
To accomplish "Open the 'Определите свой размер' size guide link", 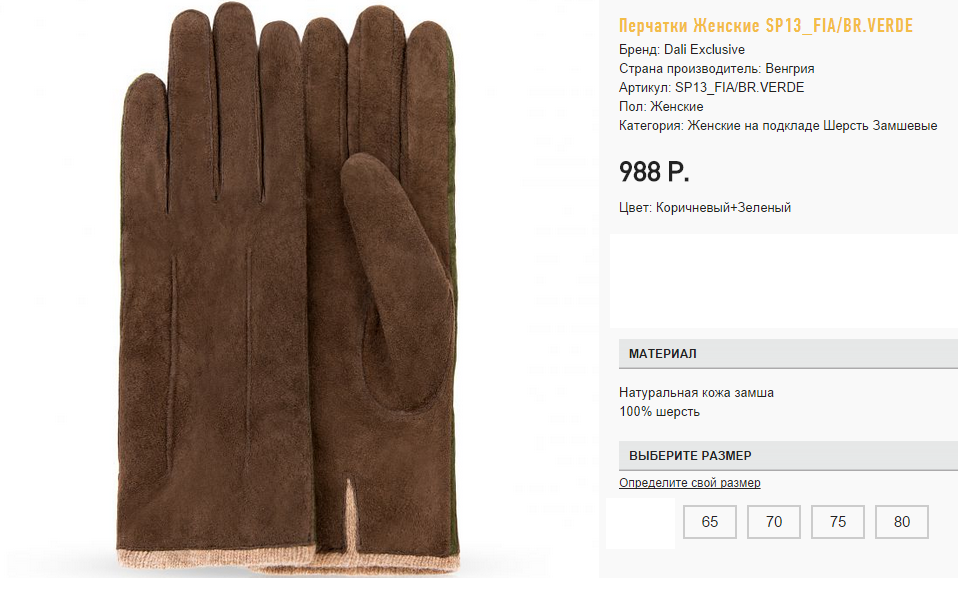I will pyautogui.click(x=690, y=483).
